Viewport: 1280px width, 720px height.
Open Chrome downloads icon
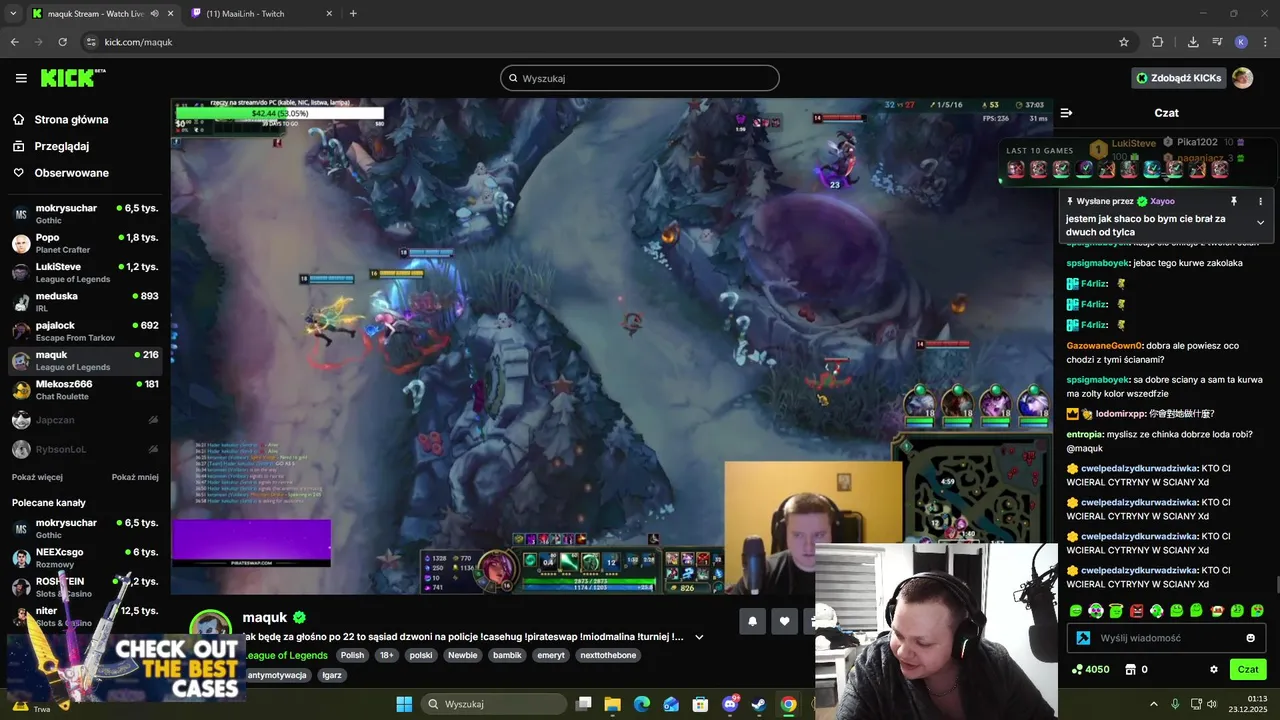[x=1193, y=42]
